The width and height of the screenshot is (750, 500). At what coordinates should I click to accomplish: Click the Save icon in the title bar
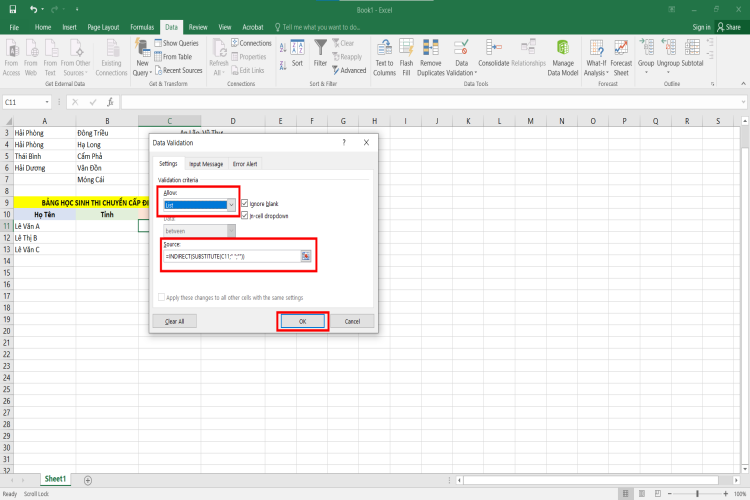coord(13,9)
